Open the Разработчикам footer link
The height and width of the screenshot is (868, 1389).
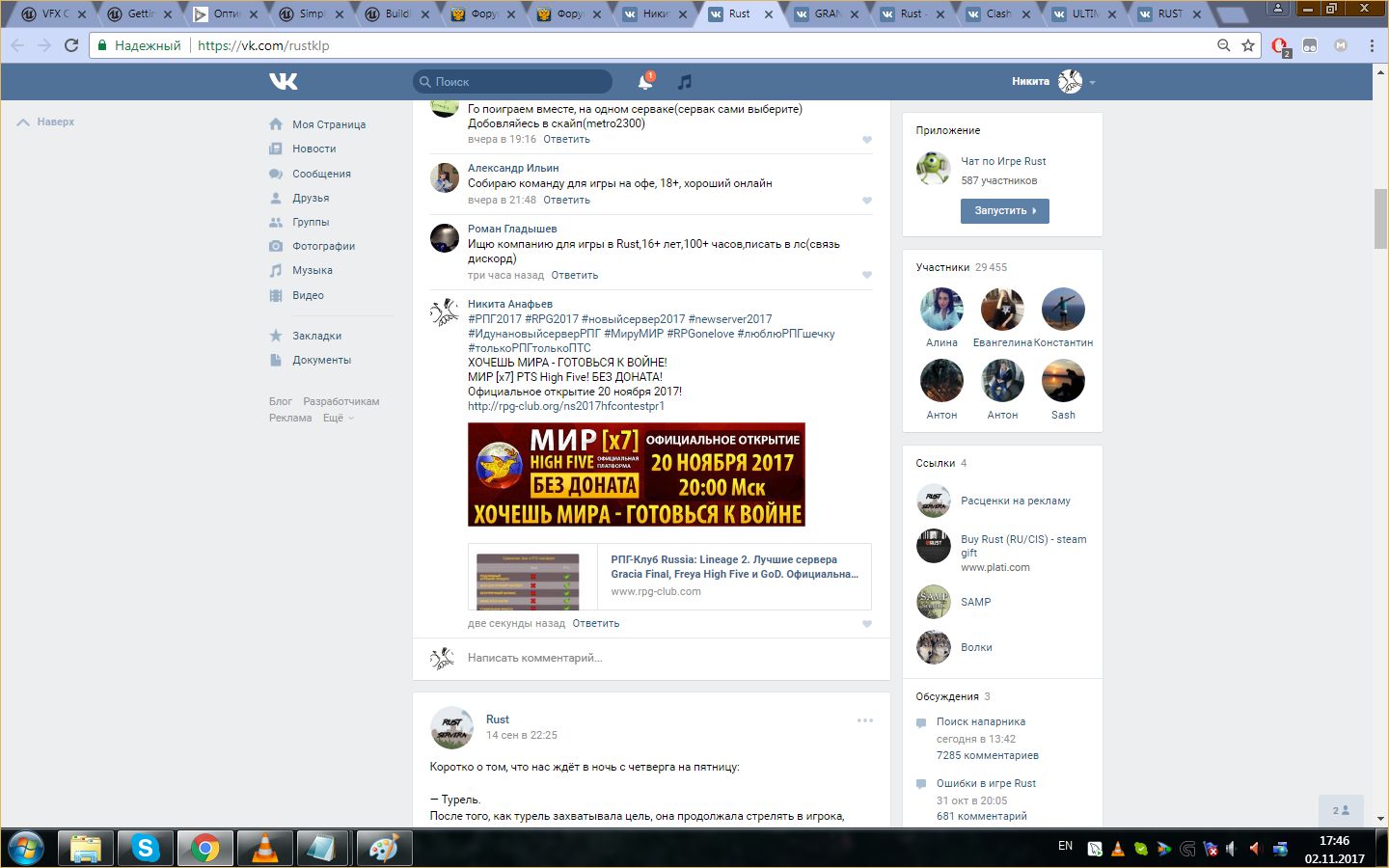[341, 401]
